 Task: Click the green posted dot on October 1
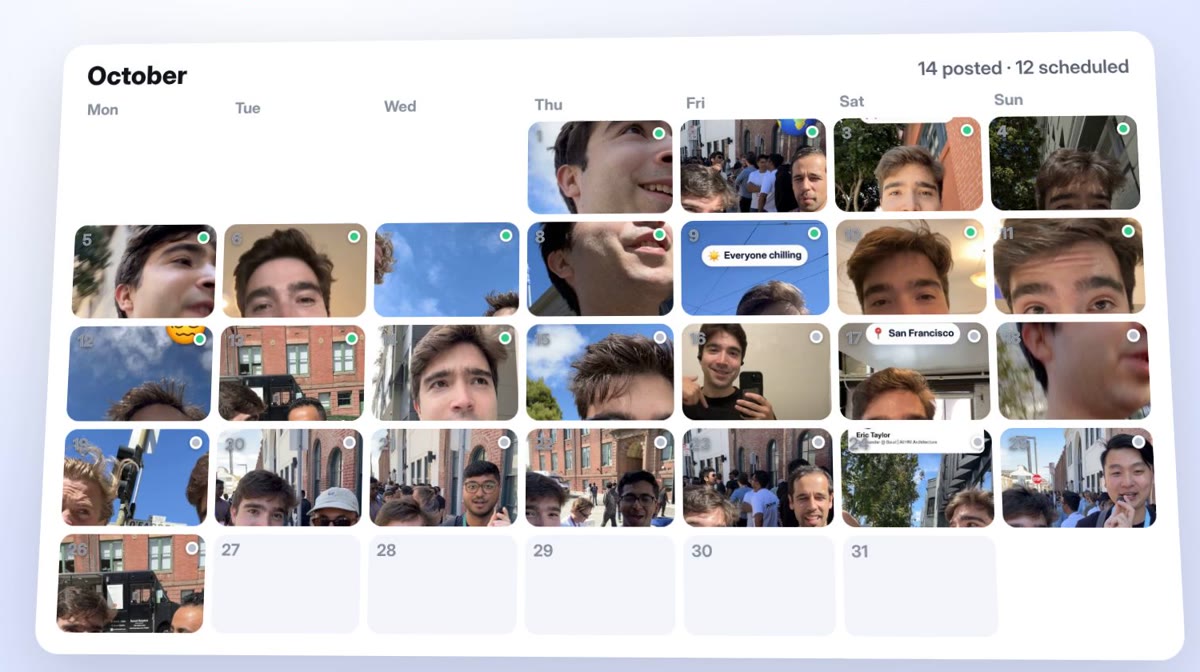point(659,133)
